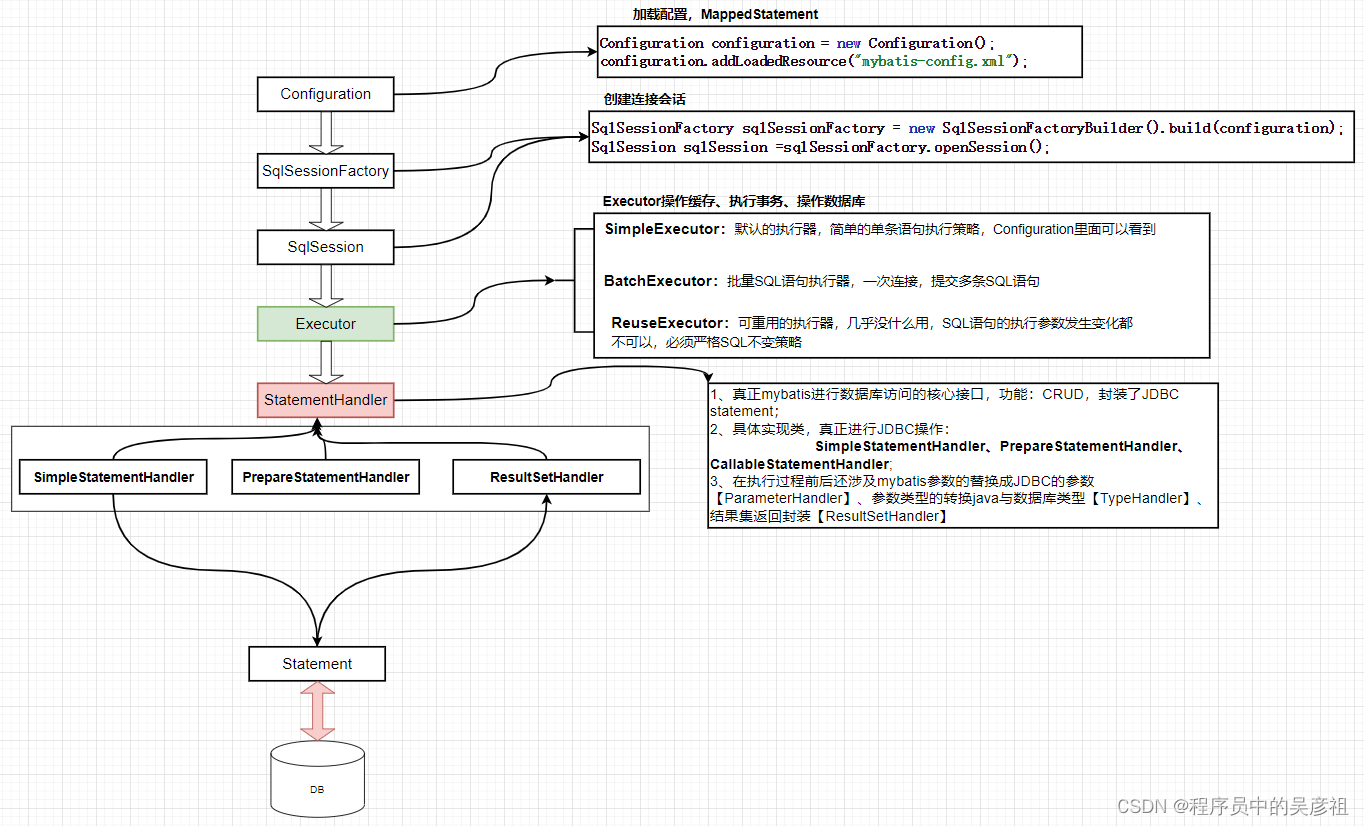Image resolution: width=1364 pixels, height=826 pixels.
Task: Select the Statement box
Action: 317,664
